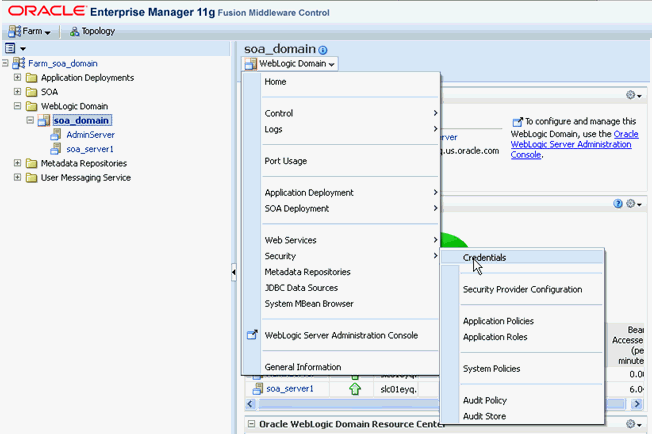652x434 pixels.
Task: Choose Home from the WebLogic Domain menu
Action: tap(275, 82)
